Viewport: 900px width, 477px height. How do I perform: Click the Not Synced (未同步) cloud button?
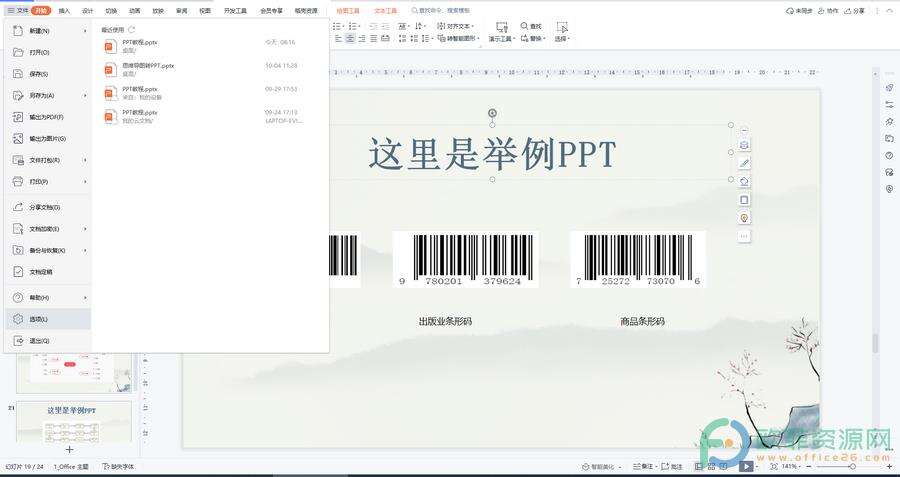click(x=799, y=10)
